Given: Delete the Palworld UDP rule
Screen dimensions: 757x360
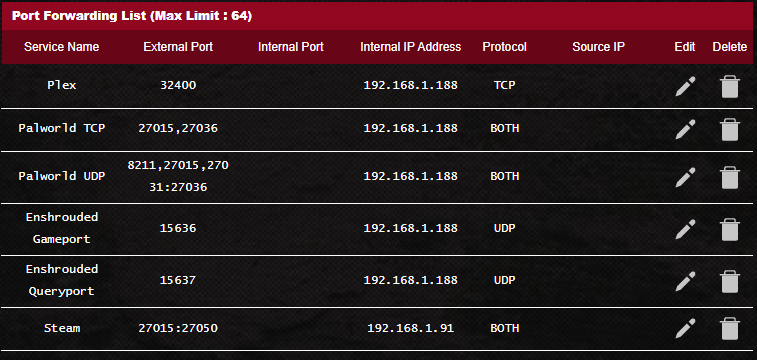Looking at the screenshot, I should (729, 177).
